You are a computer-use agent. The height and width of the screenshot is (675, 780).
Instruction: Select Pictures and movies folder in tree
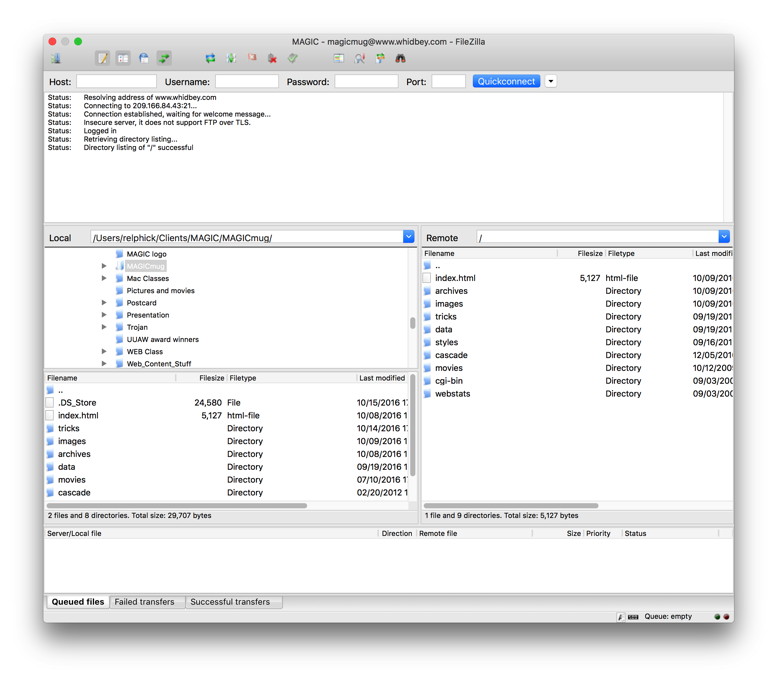tap(160, 290)
